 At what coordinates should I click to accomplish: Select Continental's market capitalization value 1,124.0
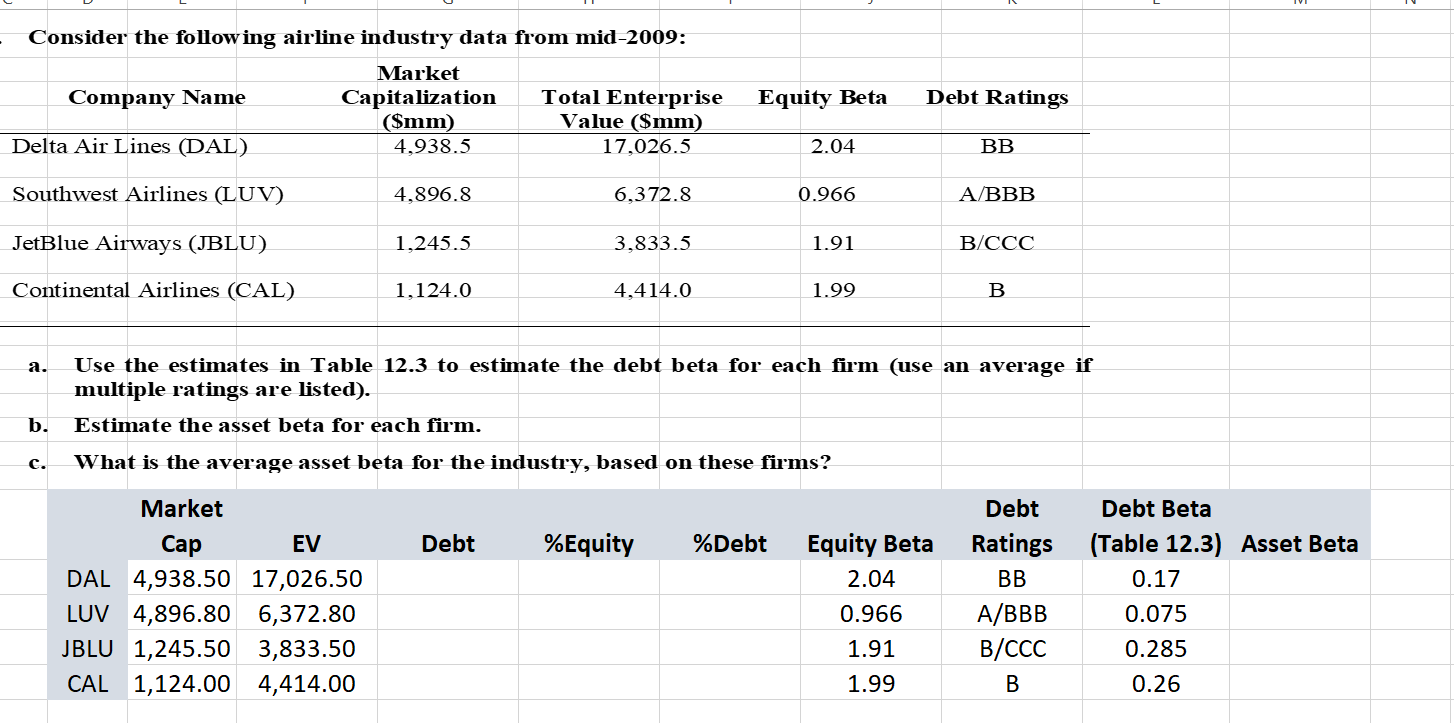(x=433, y=290)
